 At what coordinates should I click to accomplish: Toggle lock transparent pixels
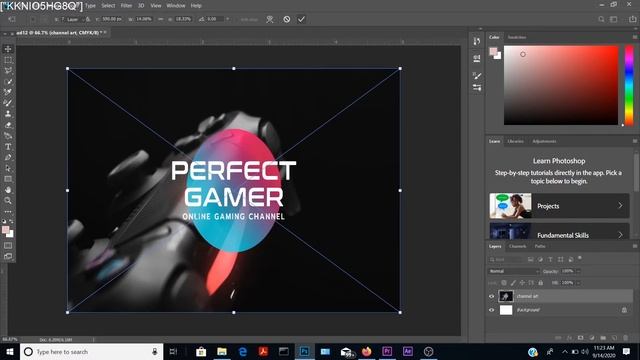coord(504,283)
